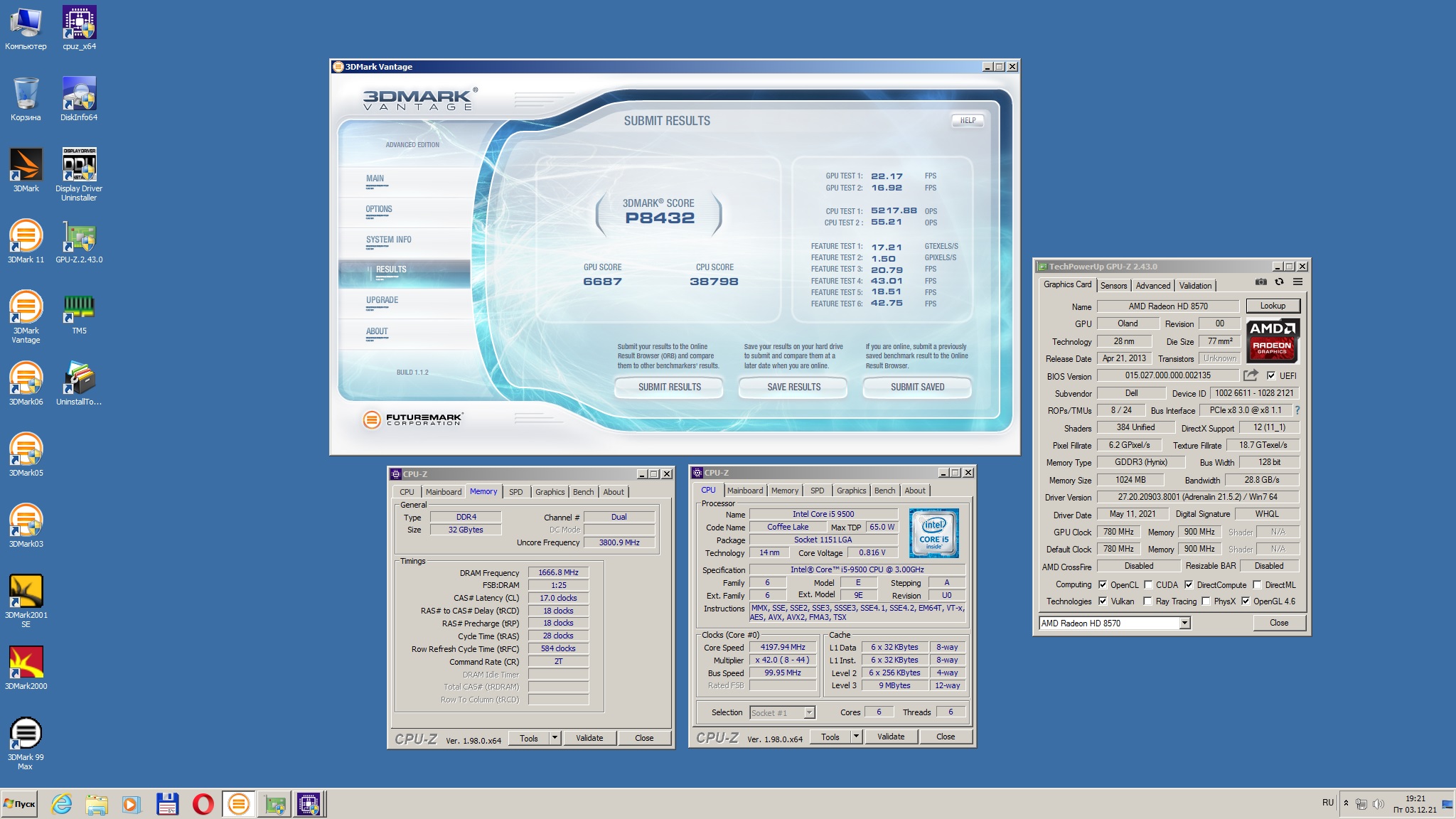1456x819 pixels.
Task: Open the 3DMark05 desktop shortcut
Action: (x=26, y=455)
